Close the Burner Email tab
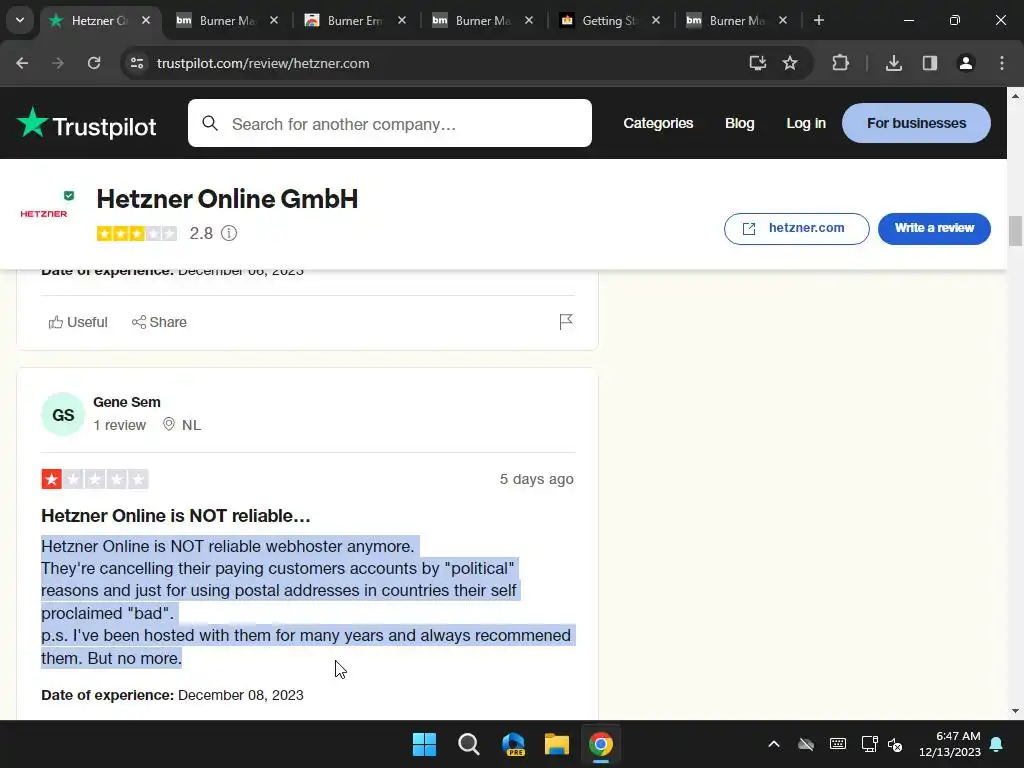1024x768 pixels. 402,20
